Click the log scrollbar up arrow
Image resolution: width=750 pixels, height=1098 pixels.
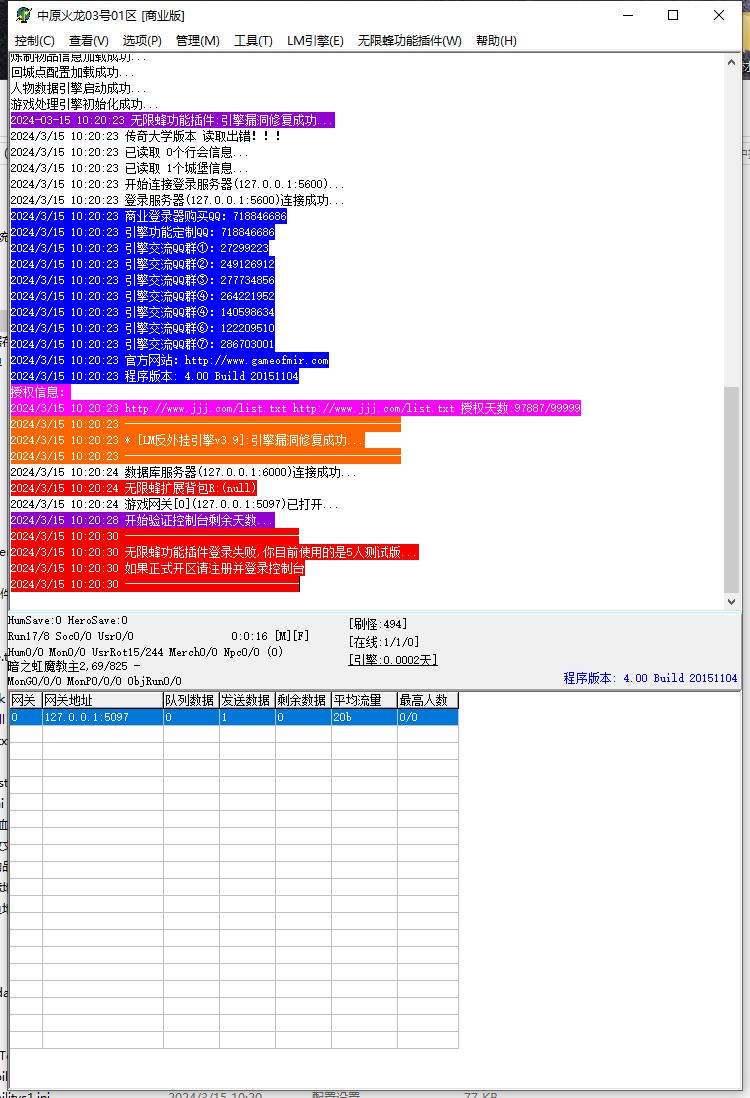[x=731, y=62]
